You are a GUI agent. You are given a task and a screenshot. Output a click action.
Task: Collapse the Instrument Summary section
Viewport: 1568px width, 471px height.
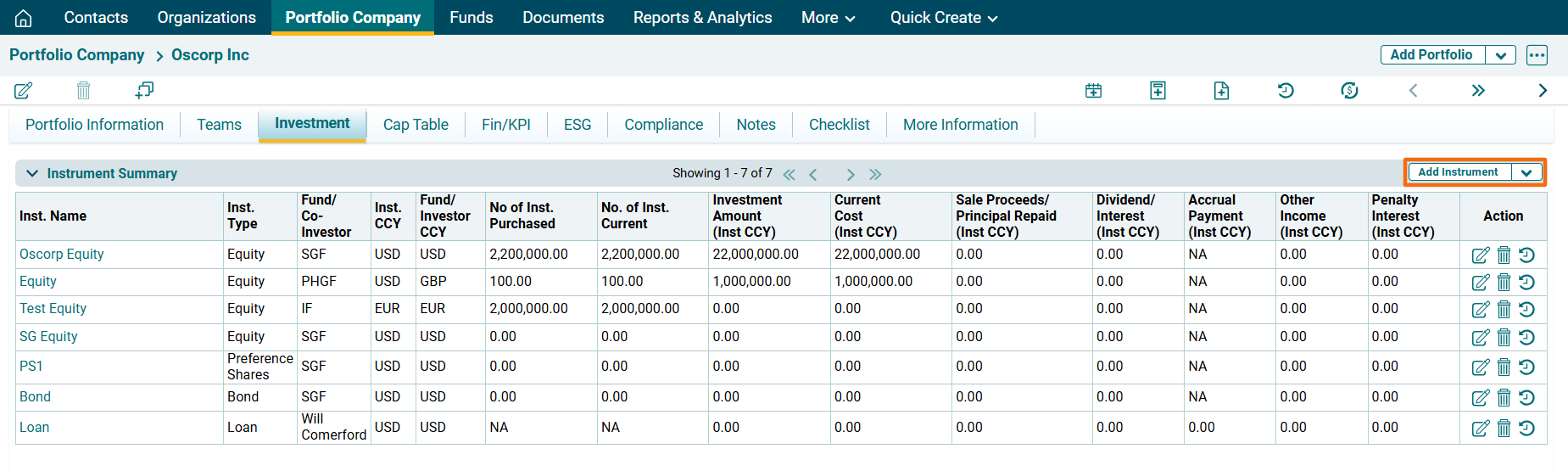click(x=32, y=173)
